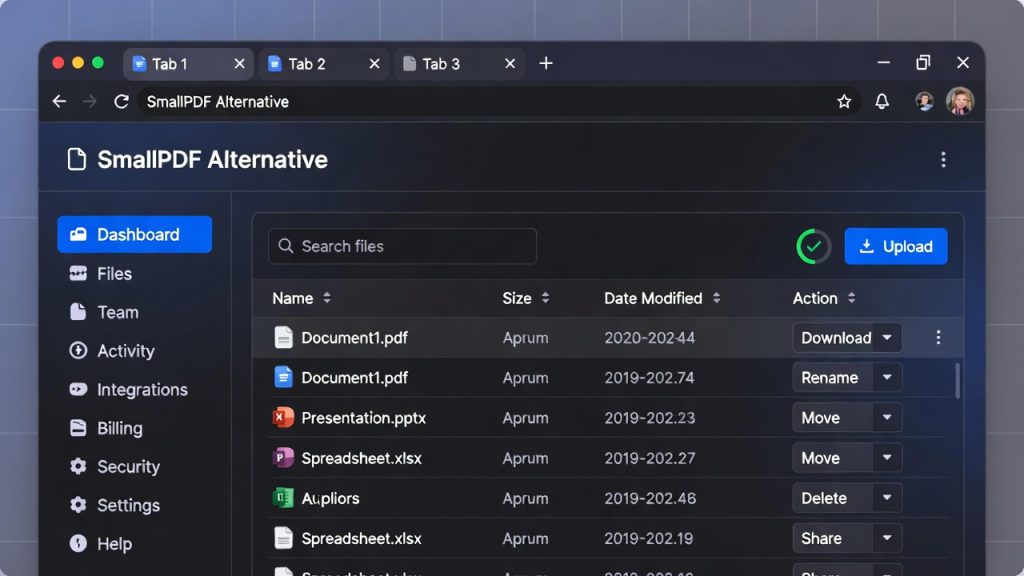Image resolution: width=1024 pixels, height=576 pixels.
Task: Open the three-dot menu on the first Document1.pdf row
Action: click(938, 337)
